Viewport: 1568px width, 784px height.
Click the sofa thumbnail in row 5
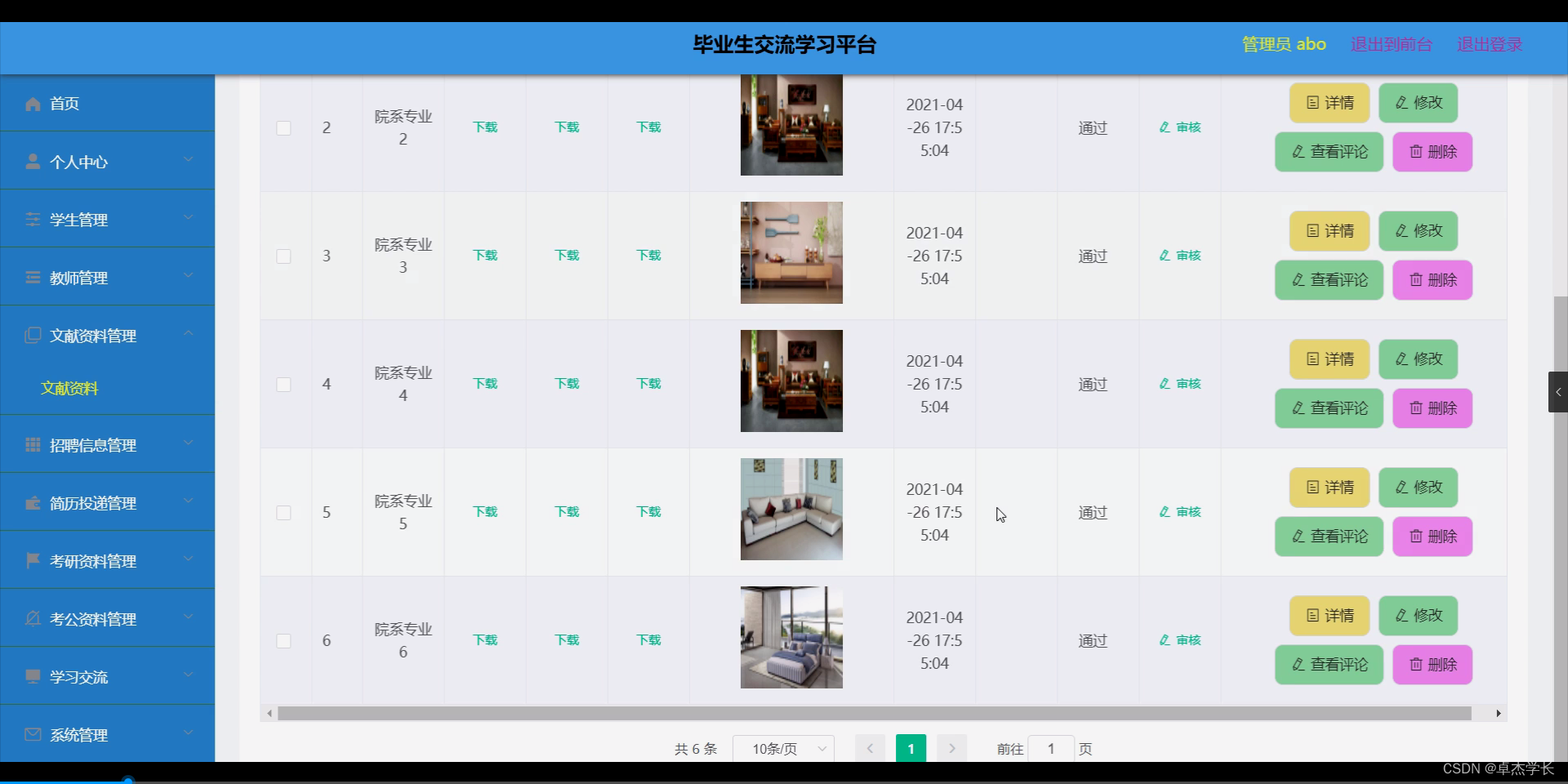[x=791, y=509]
